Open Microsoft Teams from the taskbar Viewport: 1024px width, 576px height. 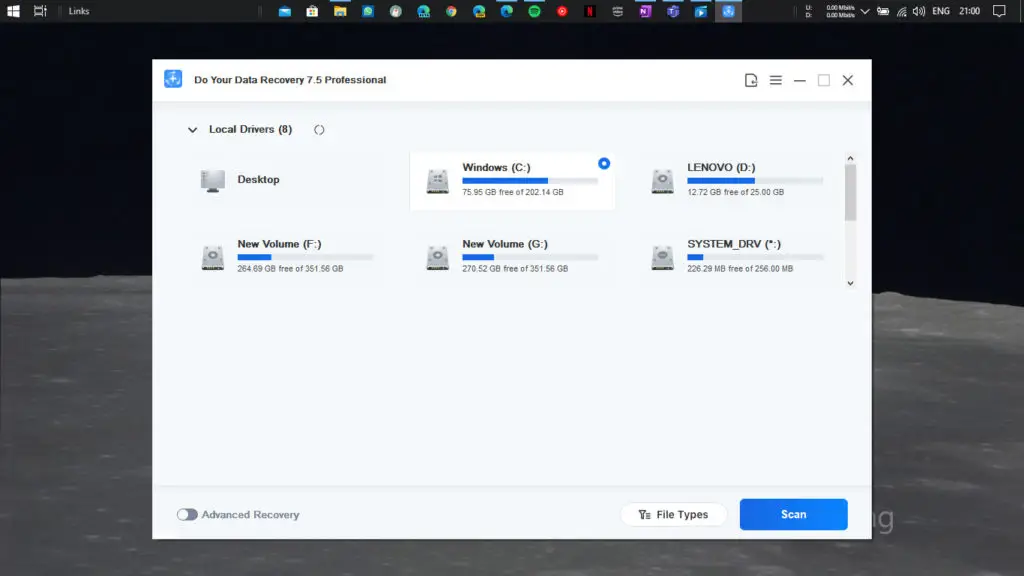[x=673, y=11]
